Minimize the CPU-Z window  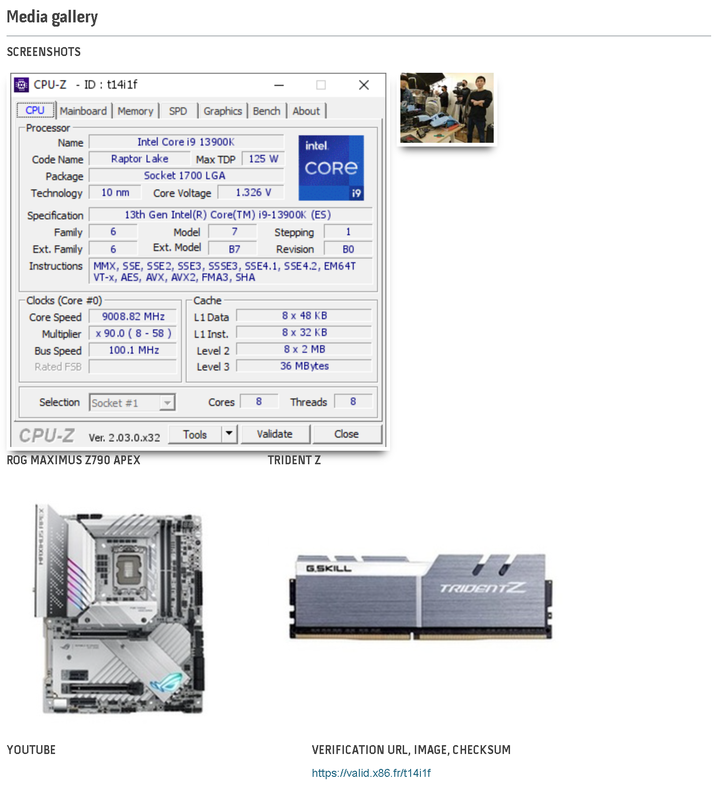click(x=279, y=85)
